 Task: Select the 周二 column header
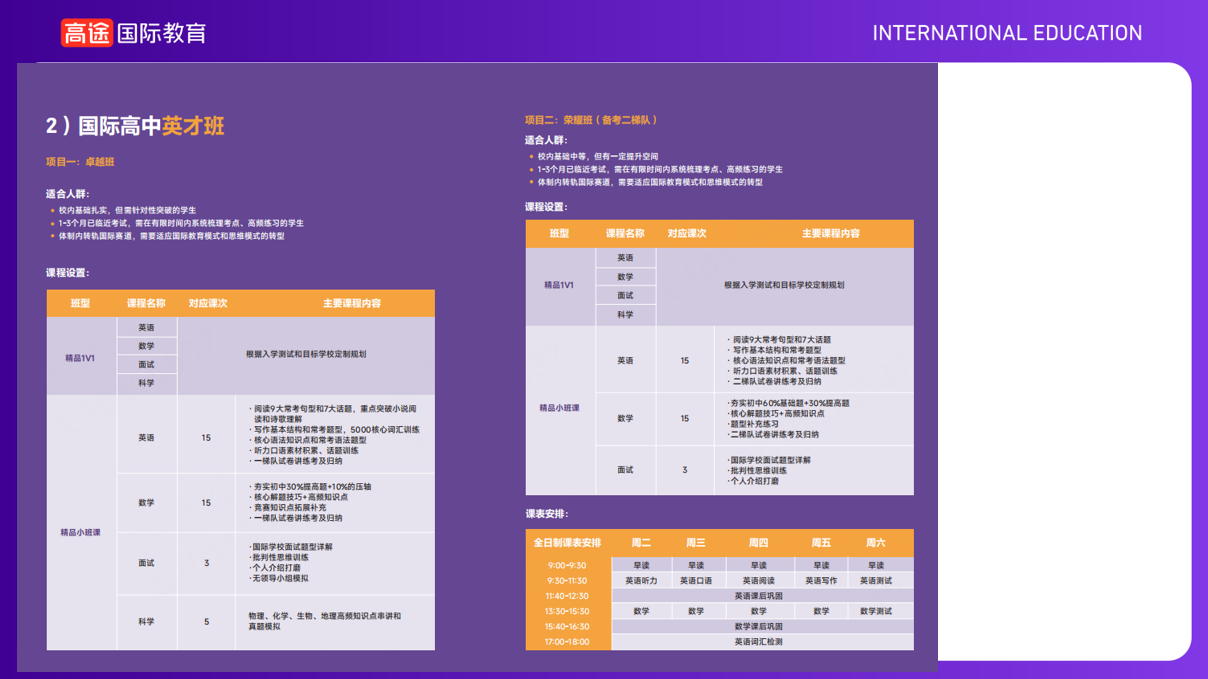pos(641,543)
